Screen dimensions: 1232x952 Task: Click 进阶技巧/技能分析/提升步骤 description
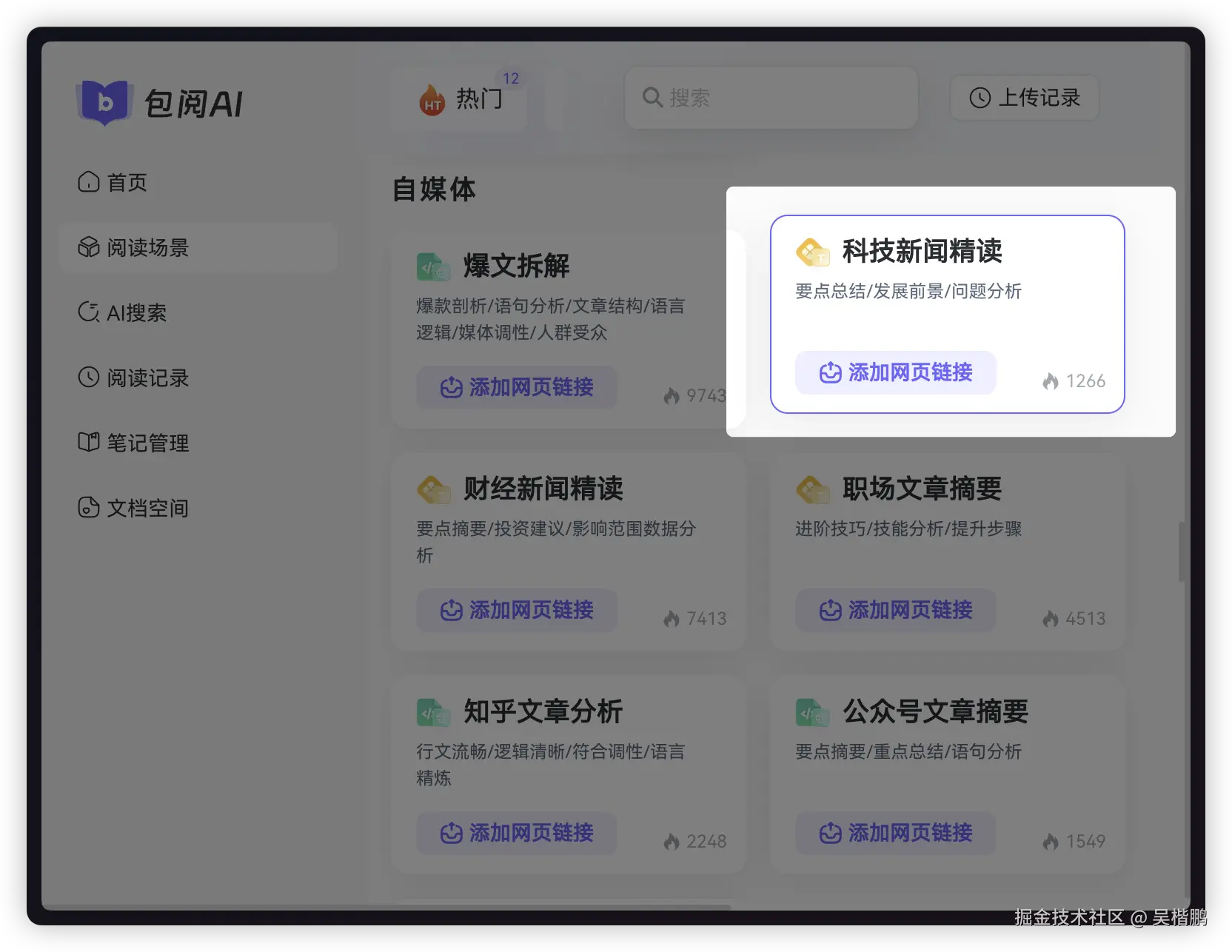click(908, 529)
